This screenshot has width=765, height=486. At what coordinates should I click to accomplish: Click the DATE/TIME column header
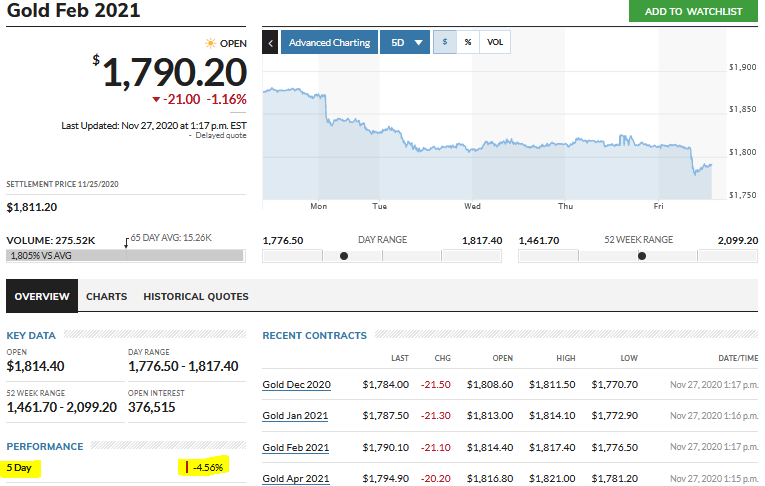pos(738,358)
